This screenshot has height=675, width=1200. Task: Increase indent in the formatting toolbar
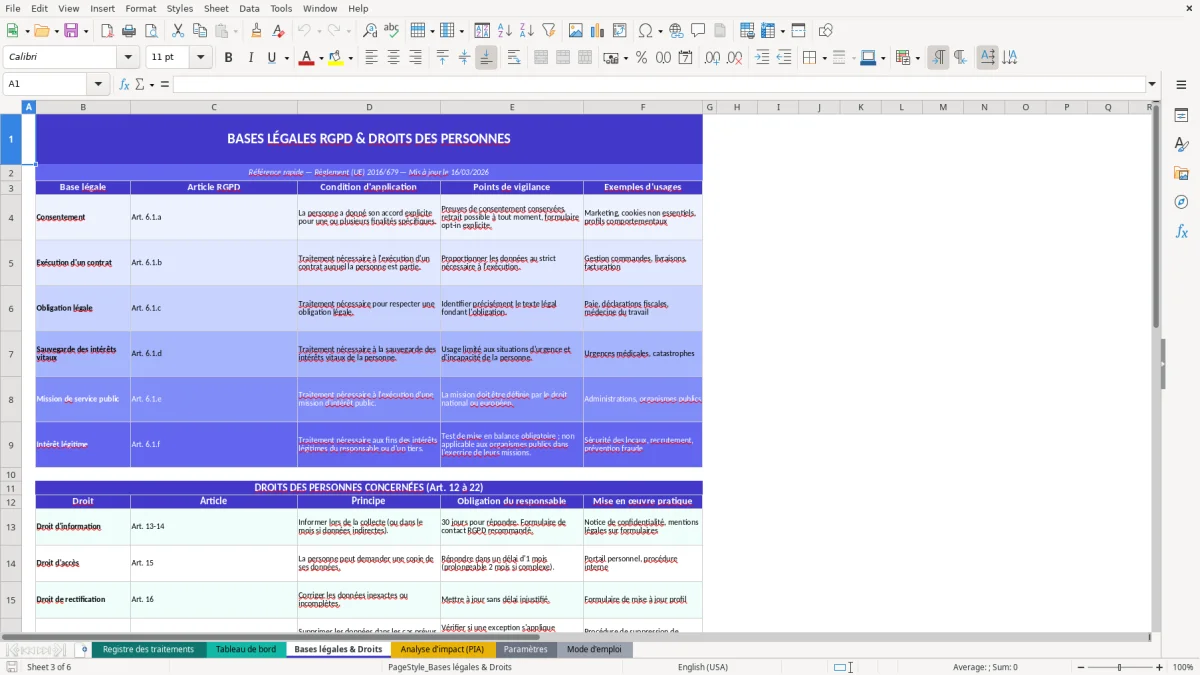(x=762, y=58)
